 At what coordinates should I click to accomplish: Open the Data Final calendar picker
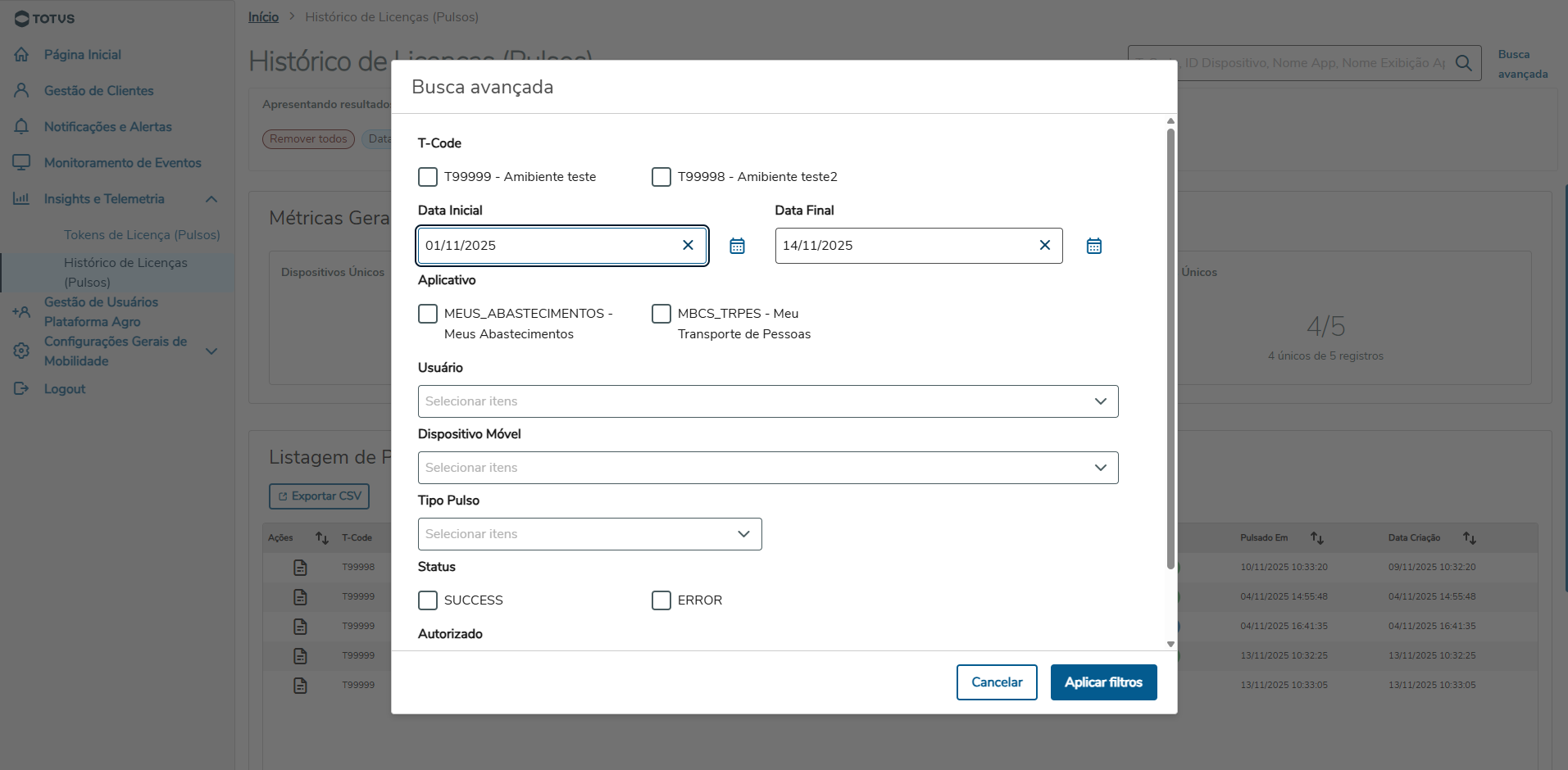[1093, 246]
